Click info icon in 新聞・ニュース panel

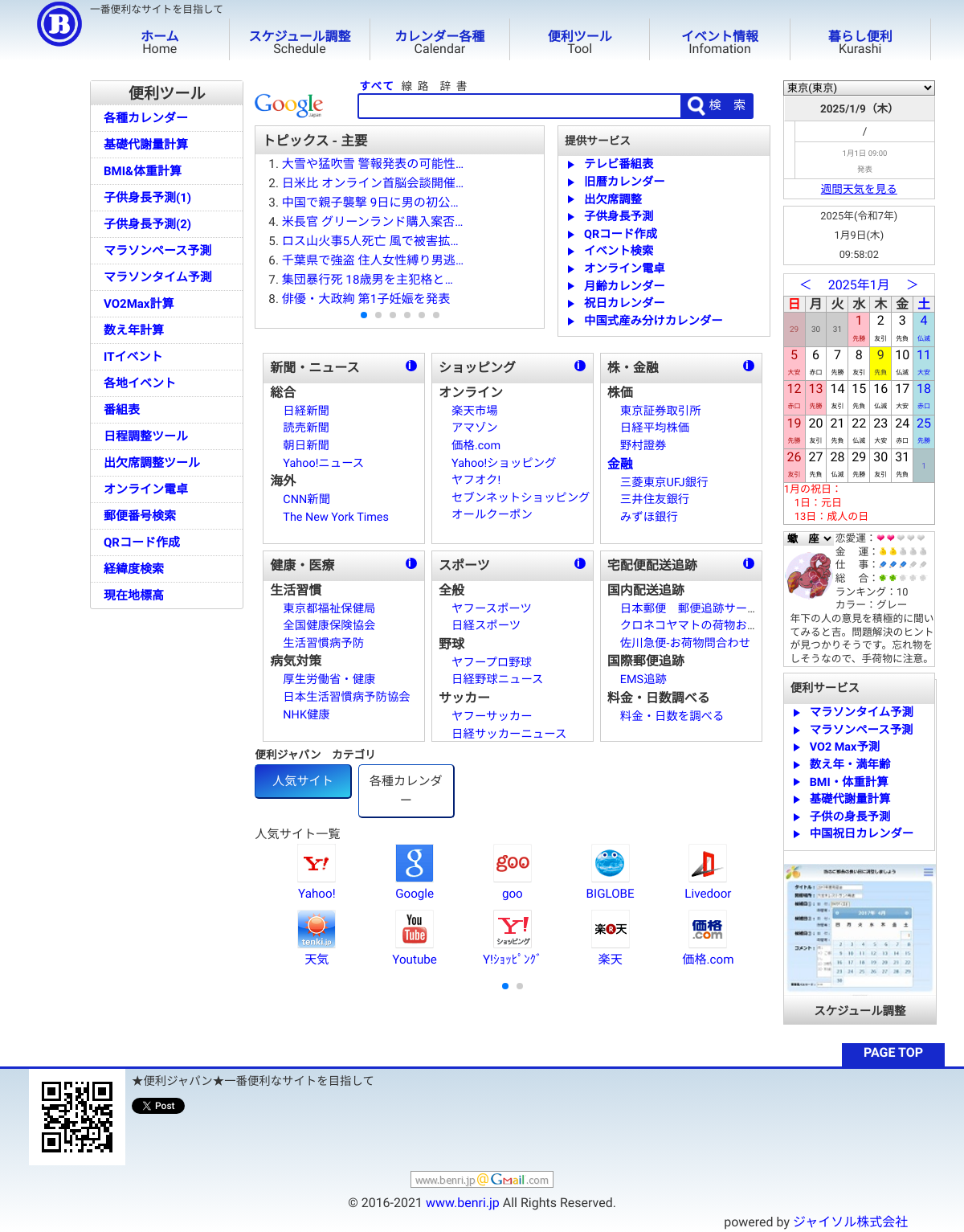pos(411,366)
